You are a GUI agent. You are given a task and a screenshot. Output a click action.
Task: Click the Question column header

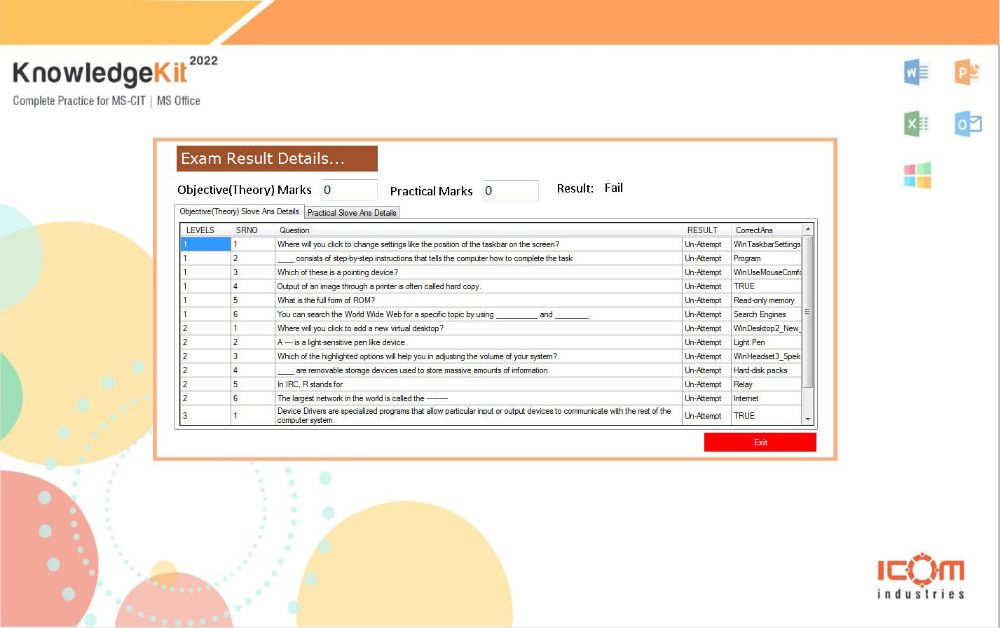(478, 230)
